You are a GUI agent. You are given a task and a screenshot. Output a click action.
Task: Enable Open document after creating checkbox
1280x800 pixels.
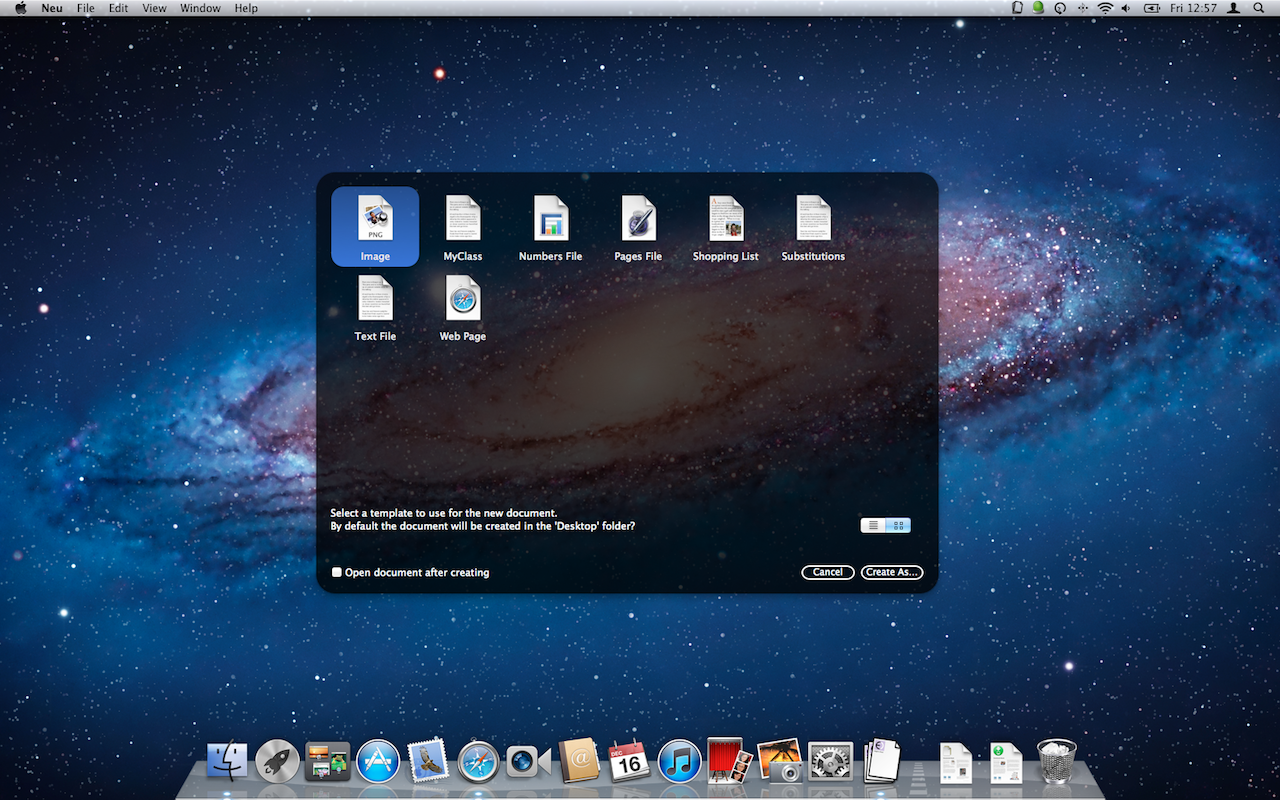337,573
